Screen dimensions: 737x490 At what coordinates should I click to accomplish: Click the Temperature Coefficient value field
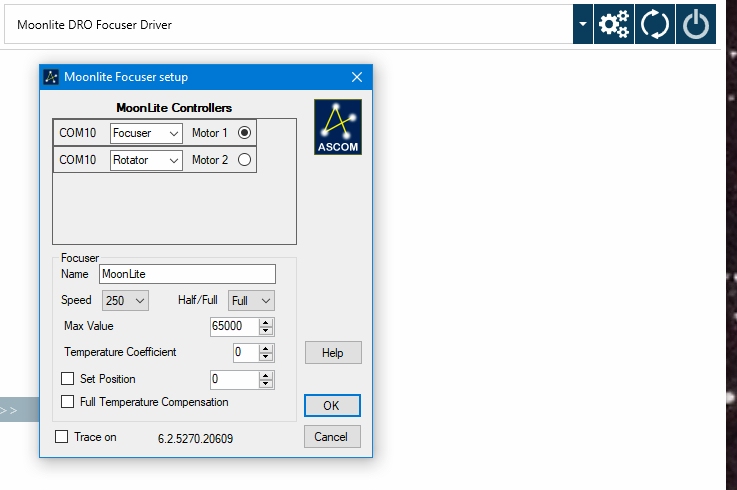[x=245, y=353]
